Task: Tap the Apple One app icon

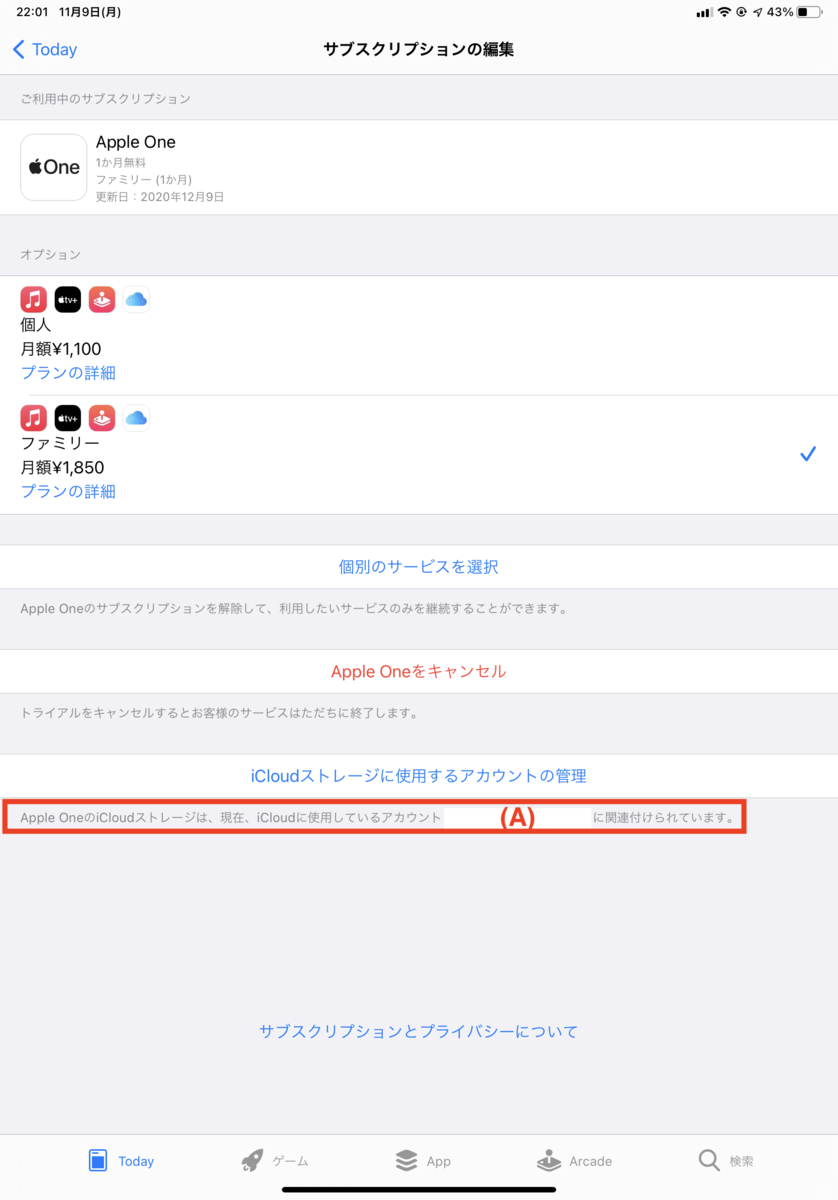Action: point(54,167)
